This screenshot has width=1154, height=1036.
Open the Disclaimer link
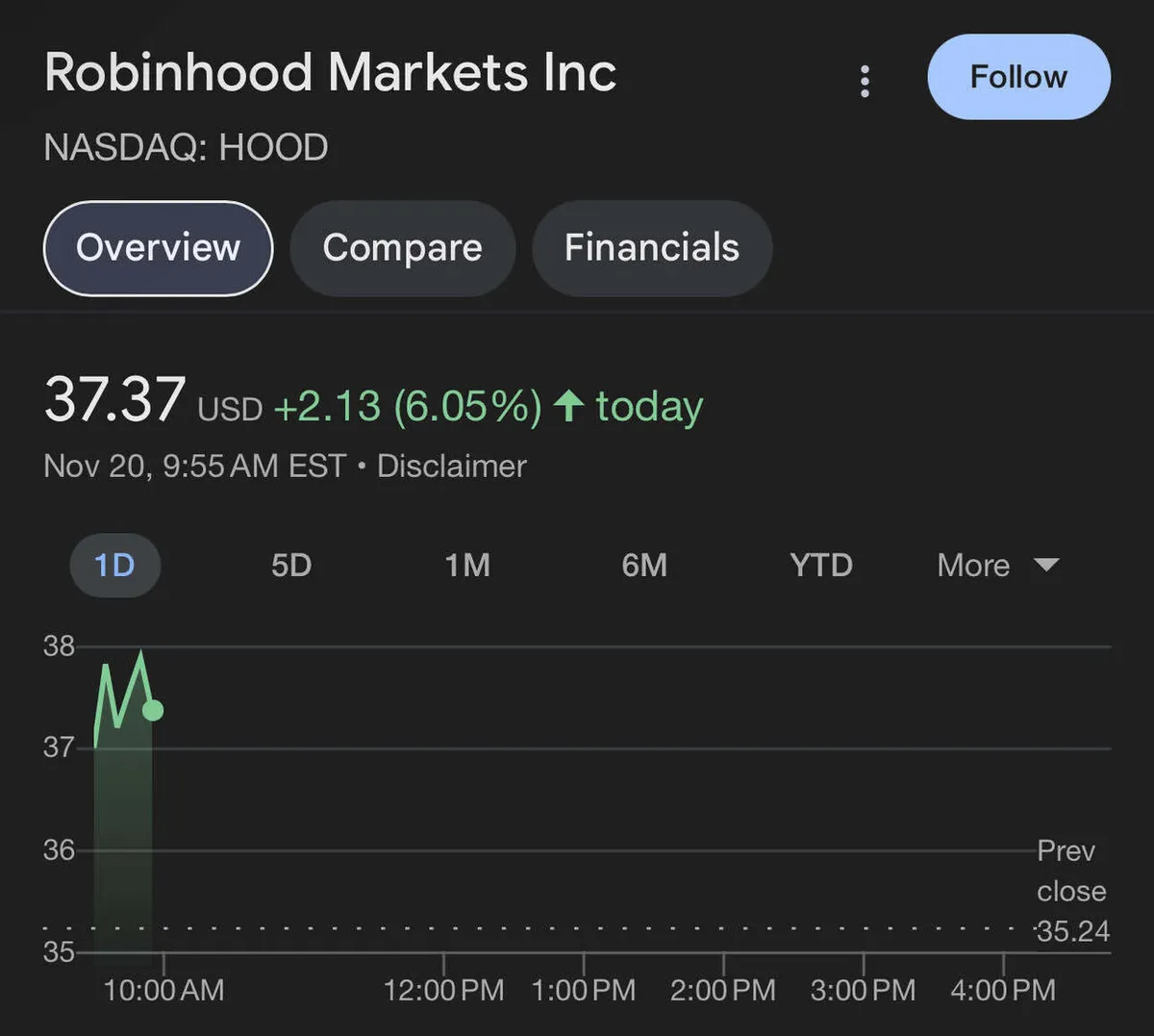[451, 467]
